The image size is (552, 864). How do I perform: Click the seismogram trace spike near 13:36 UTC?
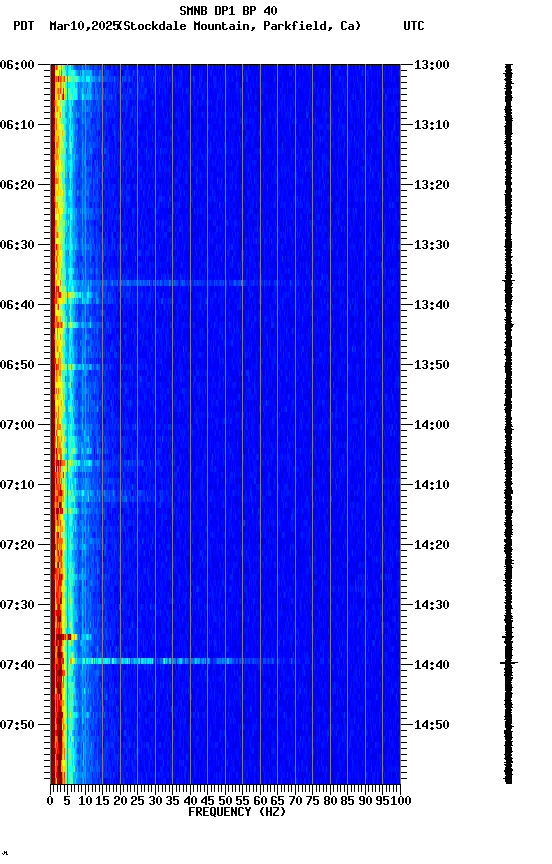508,281
